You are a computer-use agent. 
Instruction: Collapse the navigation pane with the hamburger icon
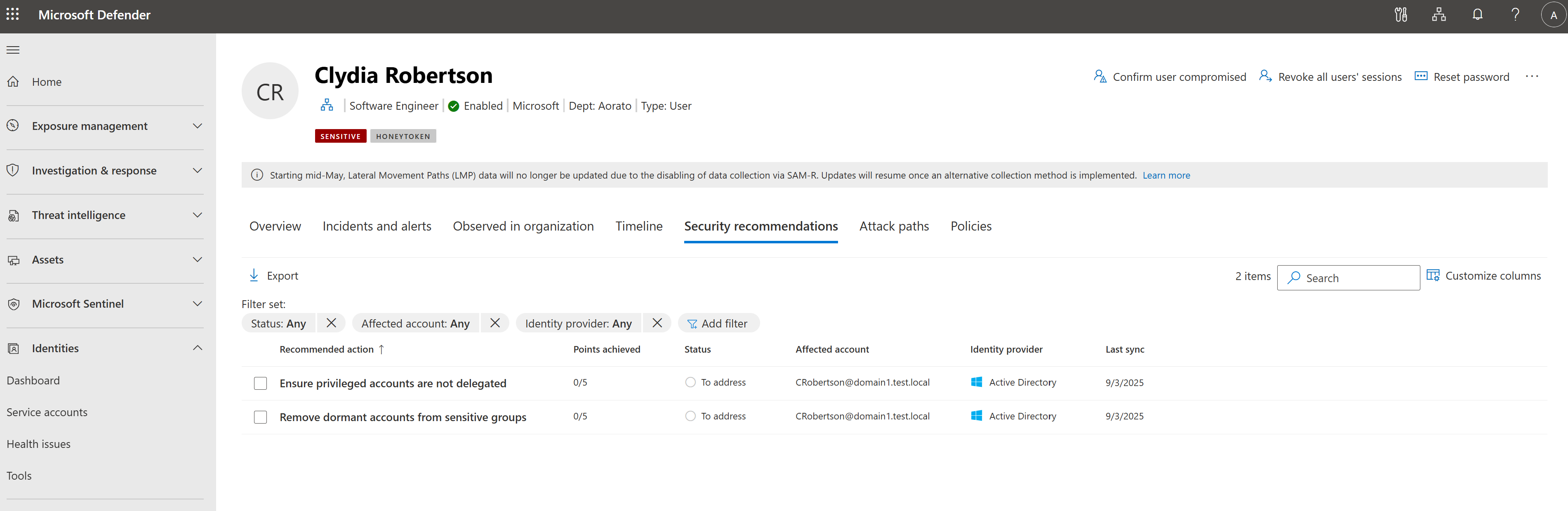click(13, 49)
